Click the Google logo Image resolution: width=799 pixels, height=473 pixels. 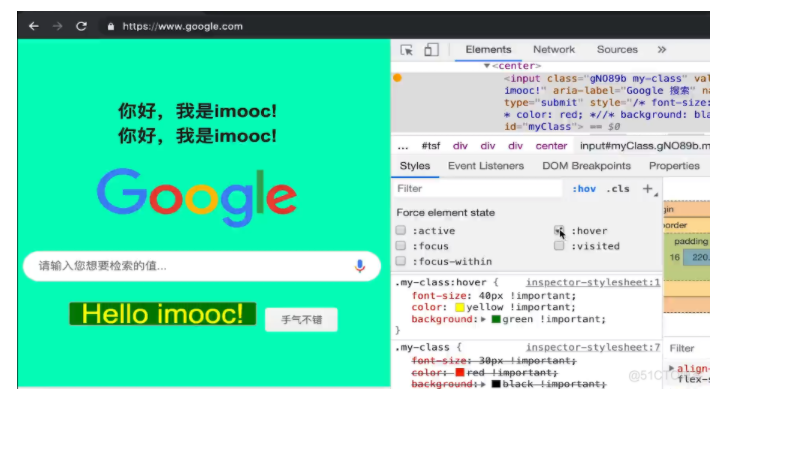pyautogui.click(x=197, y=197)
